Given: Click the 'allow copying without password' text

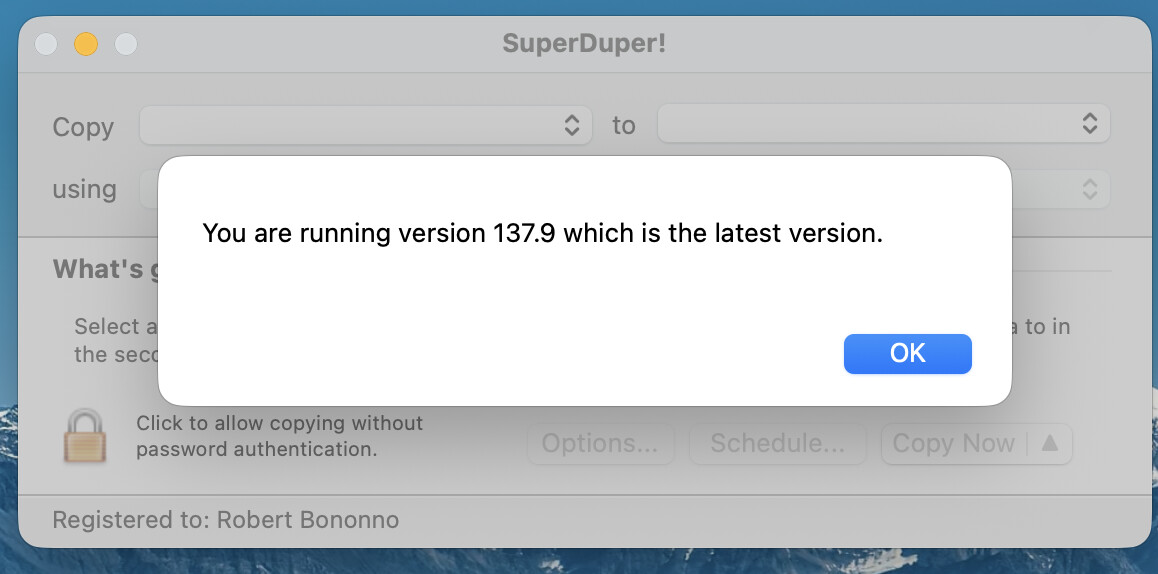Looking at the screenshot, I should tap(280, 436).
